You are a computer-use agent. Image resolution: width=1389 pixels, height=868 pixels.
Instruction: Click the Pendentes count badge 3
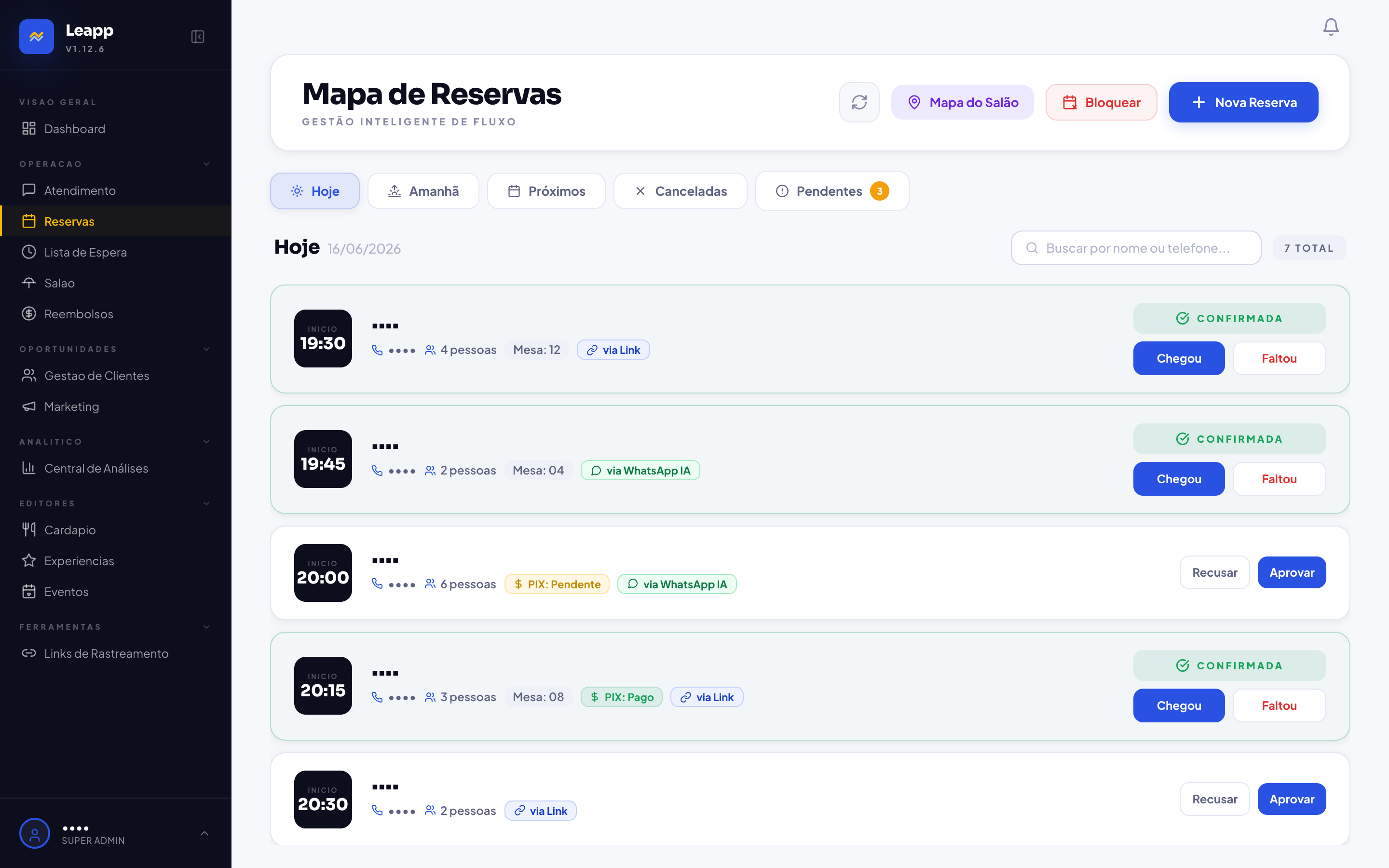click(879, 191)
